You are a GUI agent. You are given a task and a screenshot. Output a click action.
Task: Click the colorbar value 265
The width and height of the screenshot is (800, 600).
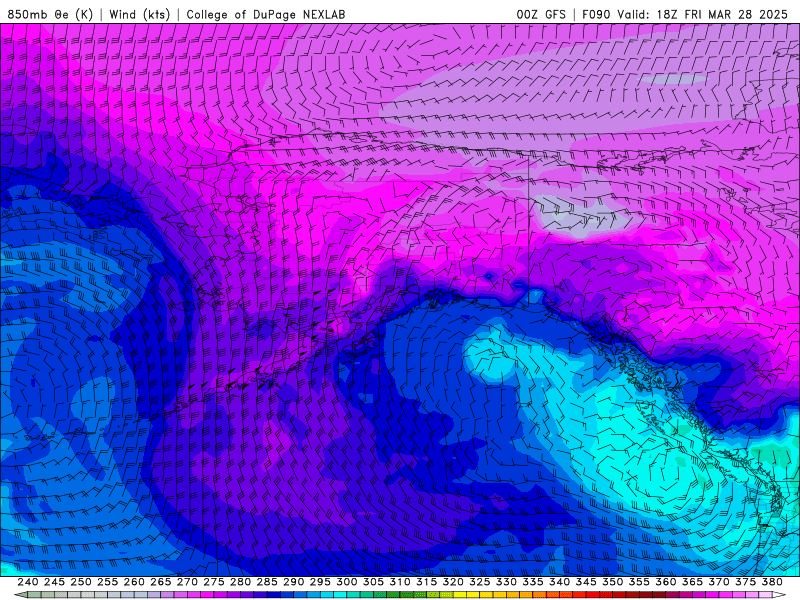(161, 582)
